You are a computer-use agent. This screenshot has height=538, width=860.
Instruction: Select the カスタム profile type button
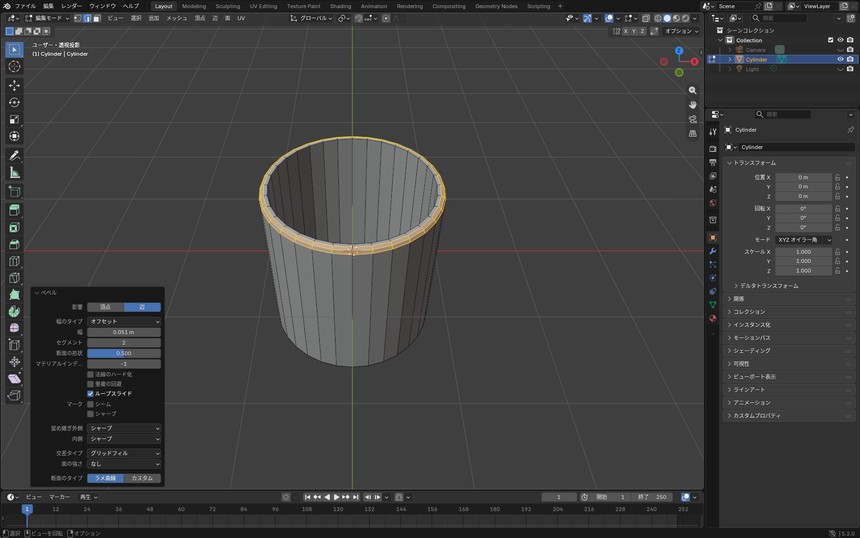(x=142, y=478)
